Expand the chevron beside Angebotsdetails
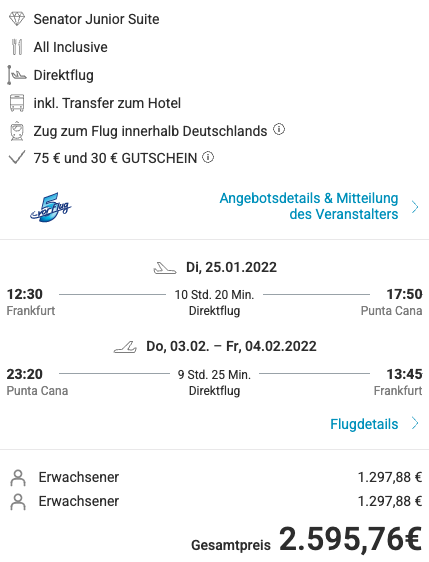Viewport: 429px width, 562px height. [415, 207]
